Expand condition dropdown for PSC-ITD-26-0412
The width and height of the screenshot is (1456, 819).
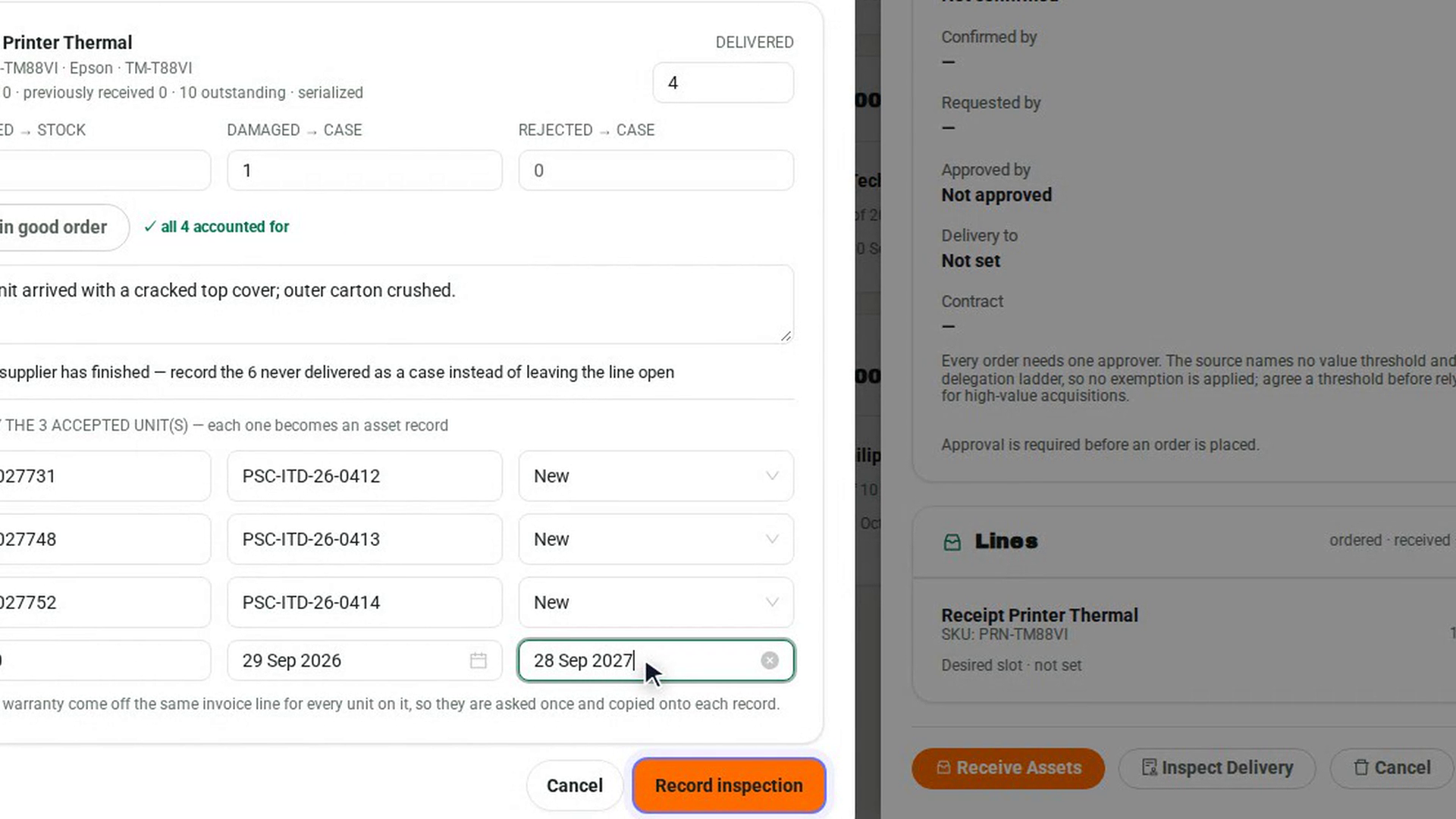coord(771,476)
